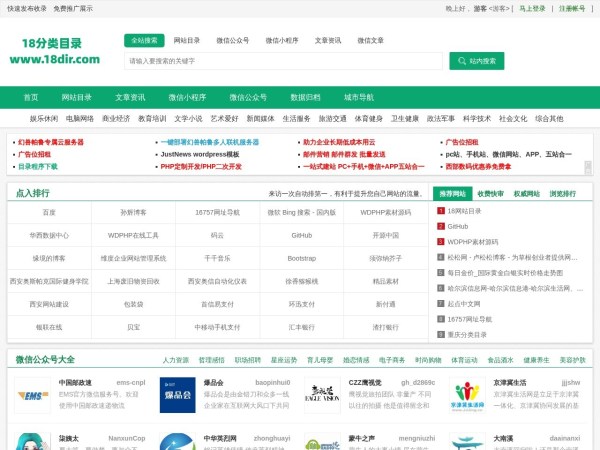The height and width of the screenshot is (450, 600).
Task: Open the 目录程序下载 ad link
Action: [38, 166]
